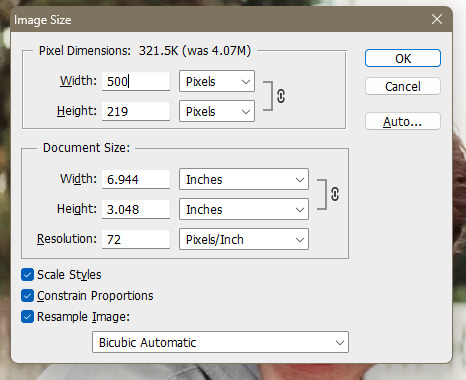
Task: Click the pixel Width field showing 500
Action: point(136,81)
